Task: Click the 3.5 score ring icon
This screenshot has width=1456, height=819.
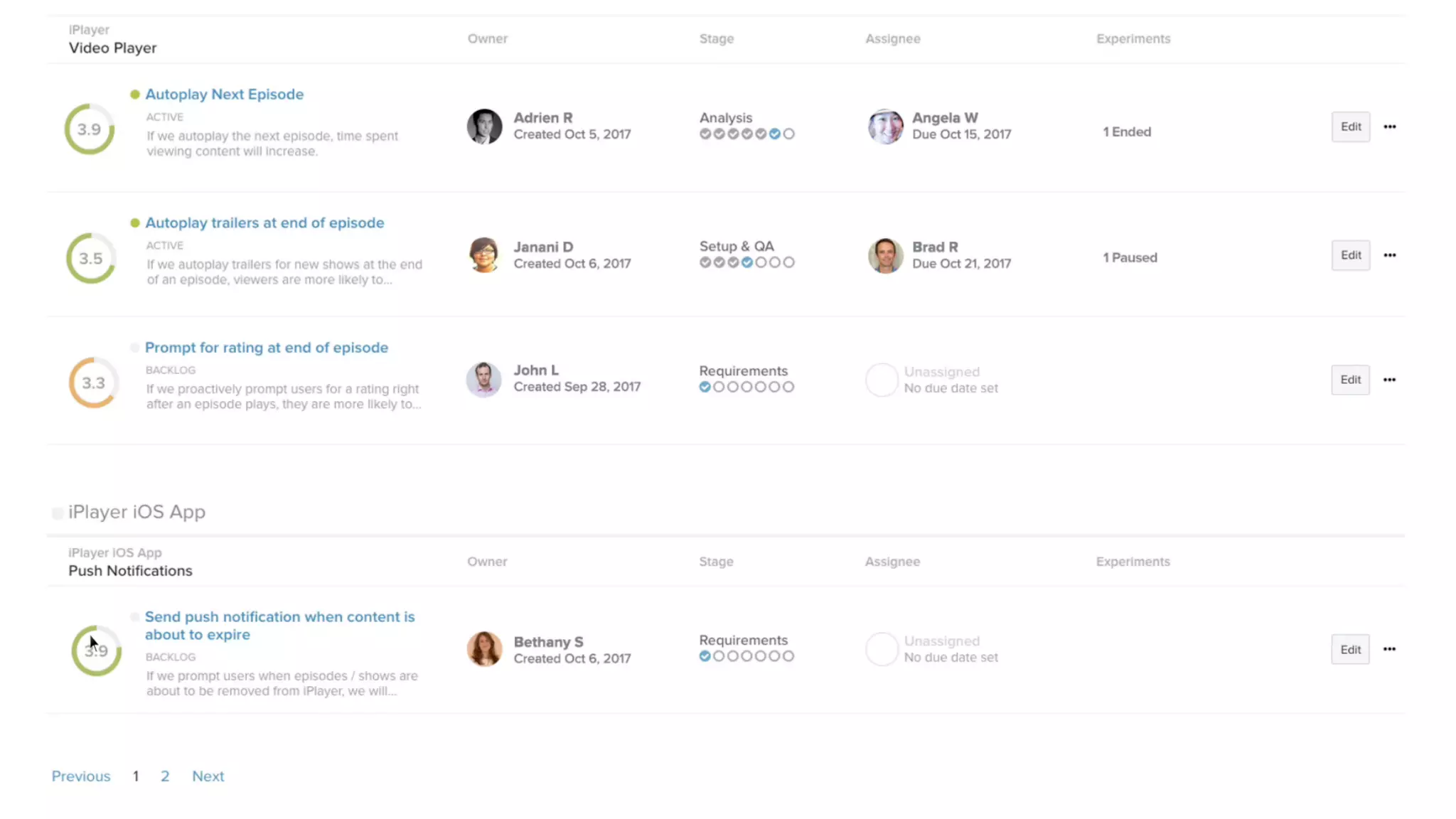Action: tap(91, 258)
